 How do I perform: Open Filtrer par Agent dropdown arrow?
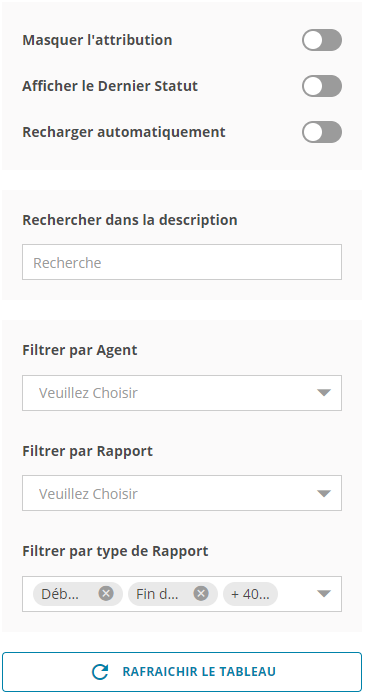(x=324, y=393)
